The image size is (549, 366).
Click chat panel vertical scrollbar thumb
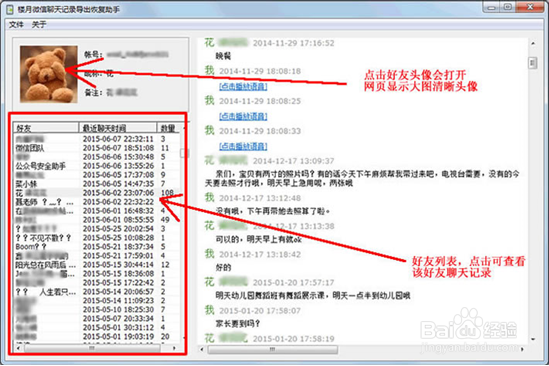pyautogui.click(x=533, y=63)
